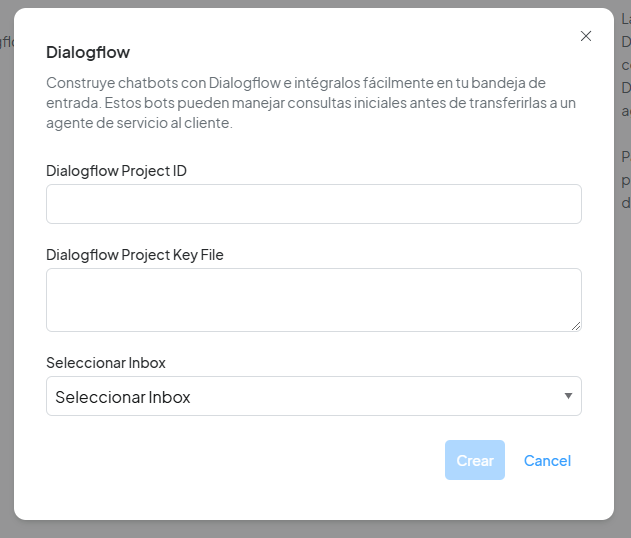
Task: Click the empty area left of Crear button
Action: [240, 460]
